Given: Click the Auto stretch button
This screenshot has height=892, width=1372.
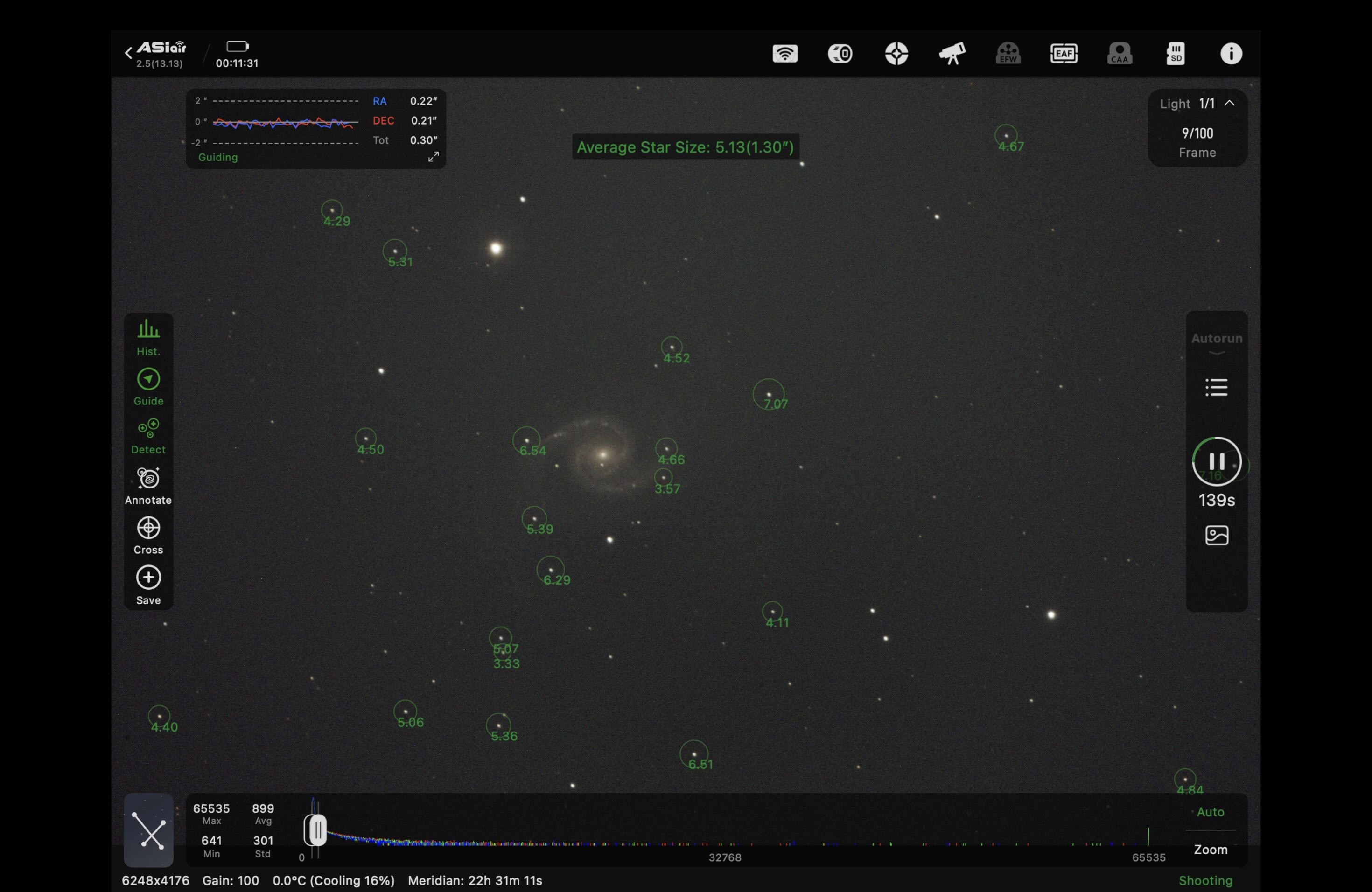Looking at the screenshot, I should 1210,812.
